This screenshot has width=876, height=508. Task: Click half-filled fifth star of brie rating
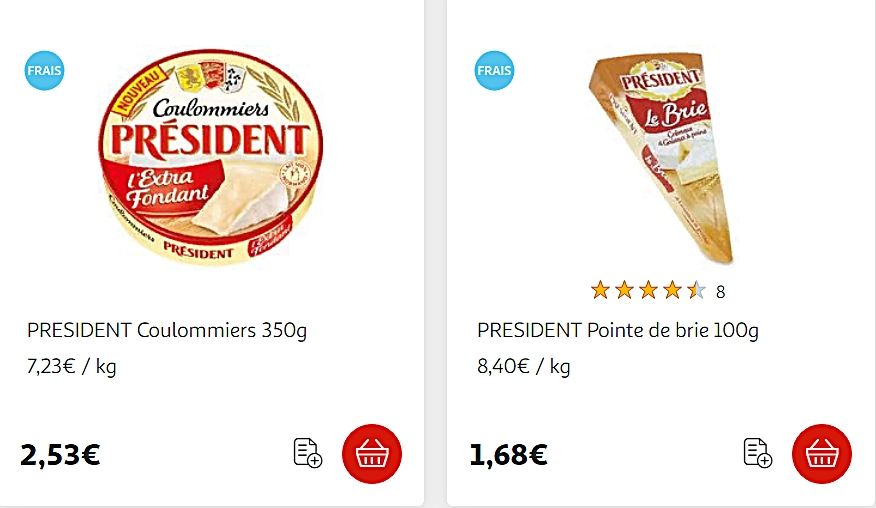pyautogui.click(x=696, y=291)
